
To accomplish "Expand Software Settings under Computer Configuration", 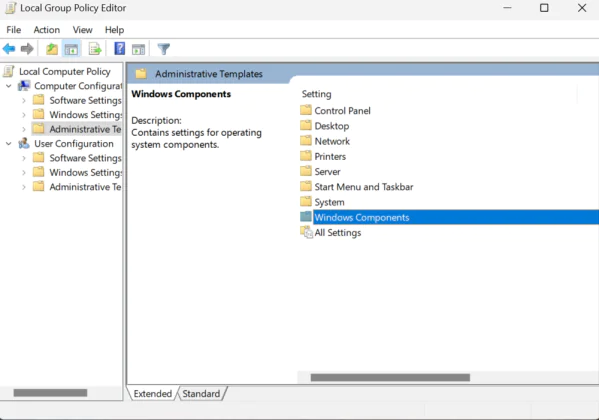I will click(x=24, y=101).
